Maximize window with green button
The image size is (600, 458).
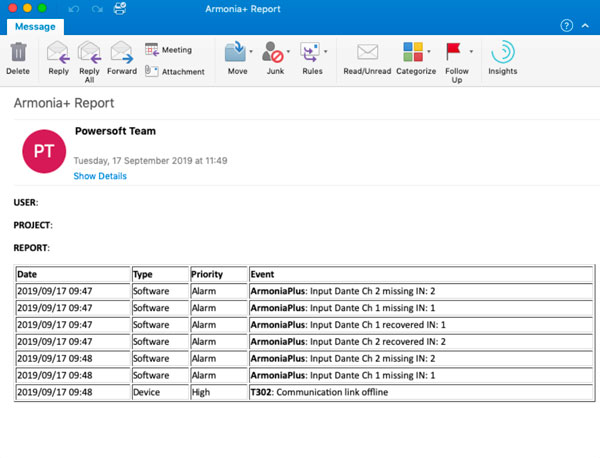(42, 8)
